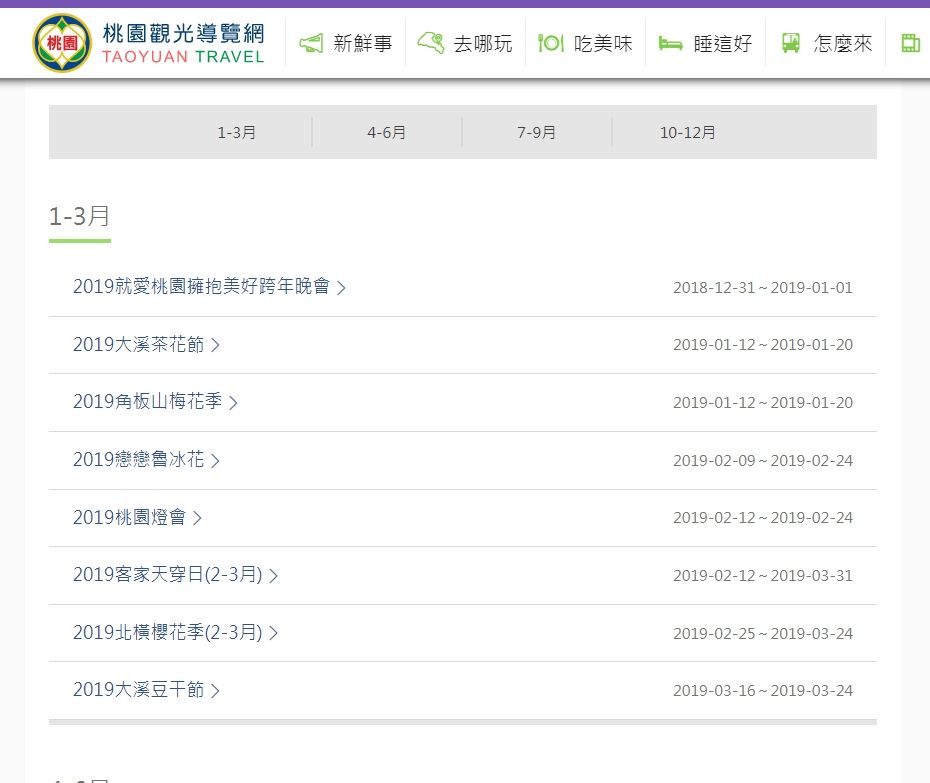Click the Taoyuan Travel circular logo emblem
930x783 pixels.
62,43
